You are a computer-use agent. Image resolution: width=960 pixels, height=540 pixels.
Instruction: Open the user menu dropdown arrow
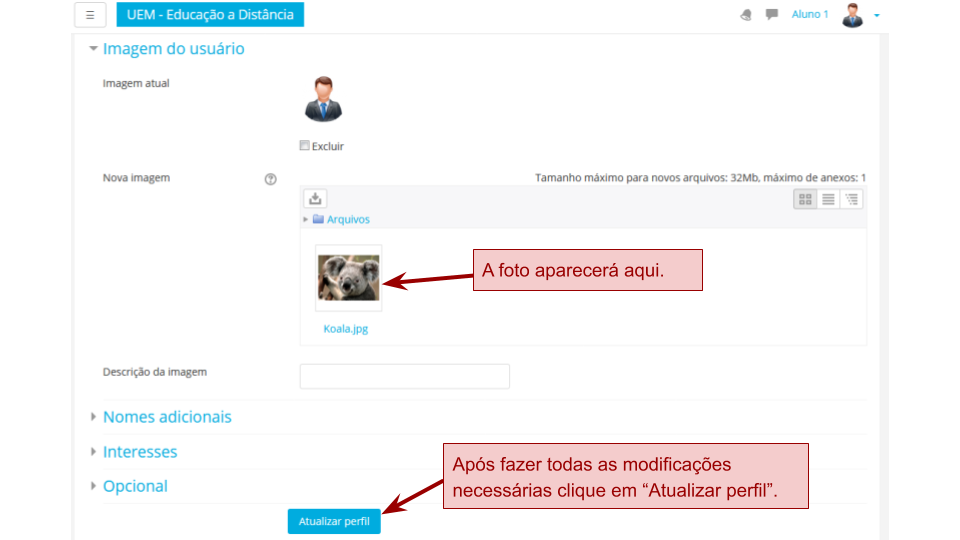877,16
